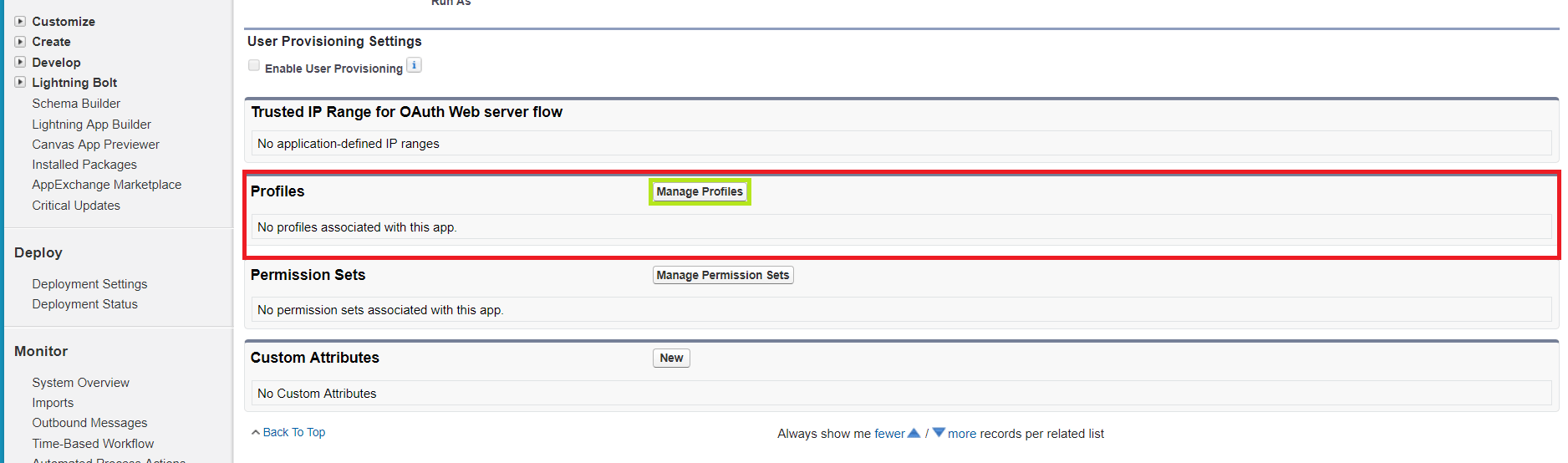Click the Profiles section title
The height and width of the screenshot is (463, 1568).
click(x=277, y=191)
